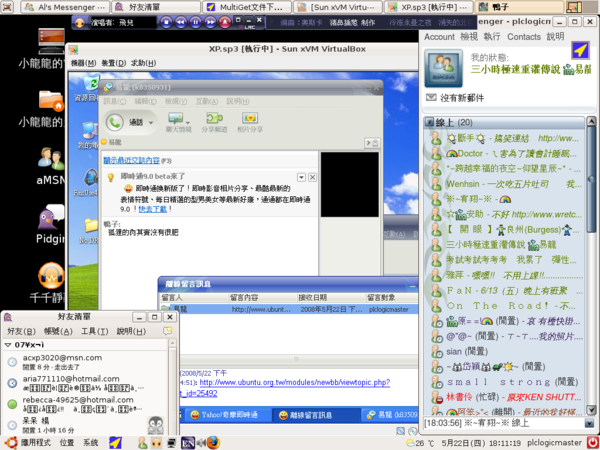Collapse the 線上 (20) contact group

coord(430,122)
